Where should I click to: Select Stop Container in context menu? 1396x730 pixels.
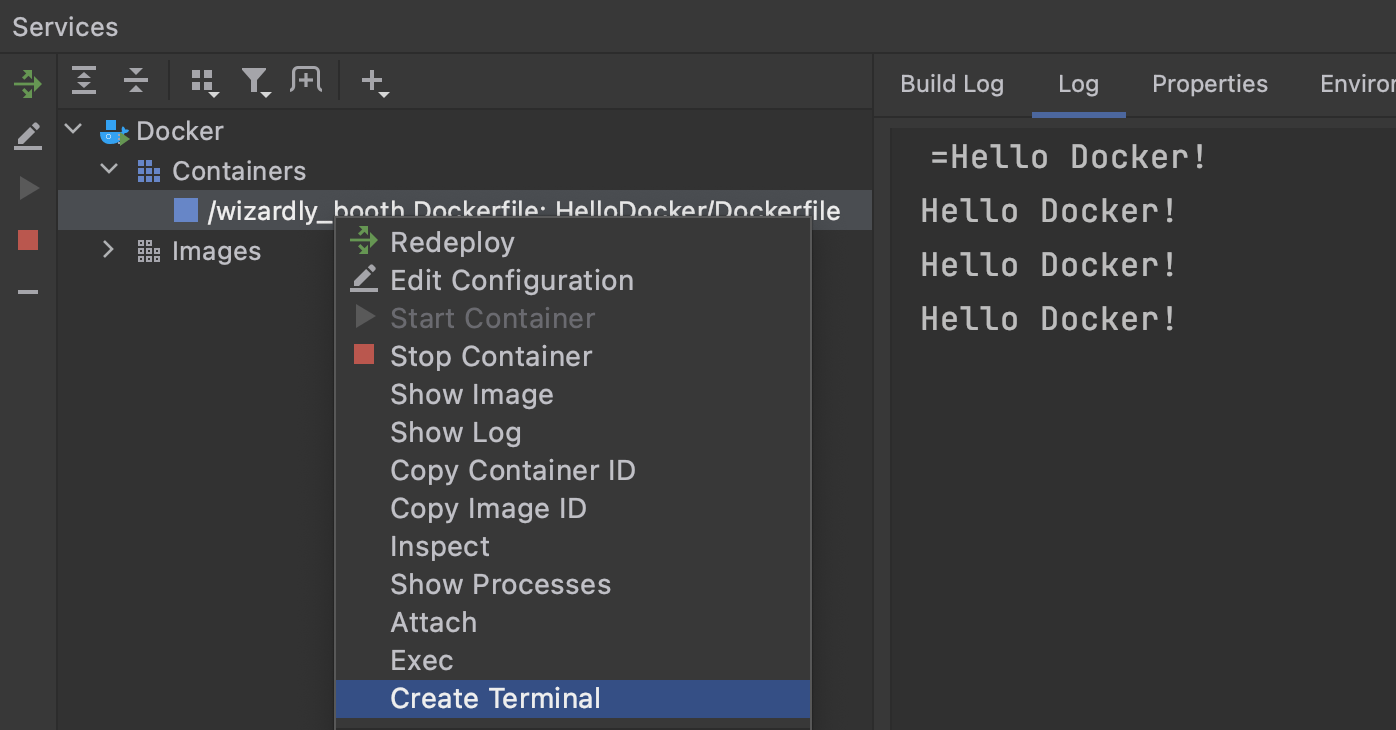click(x=490, y=356)
